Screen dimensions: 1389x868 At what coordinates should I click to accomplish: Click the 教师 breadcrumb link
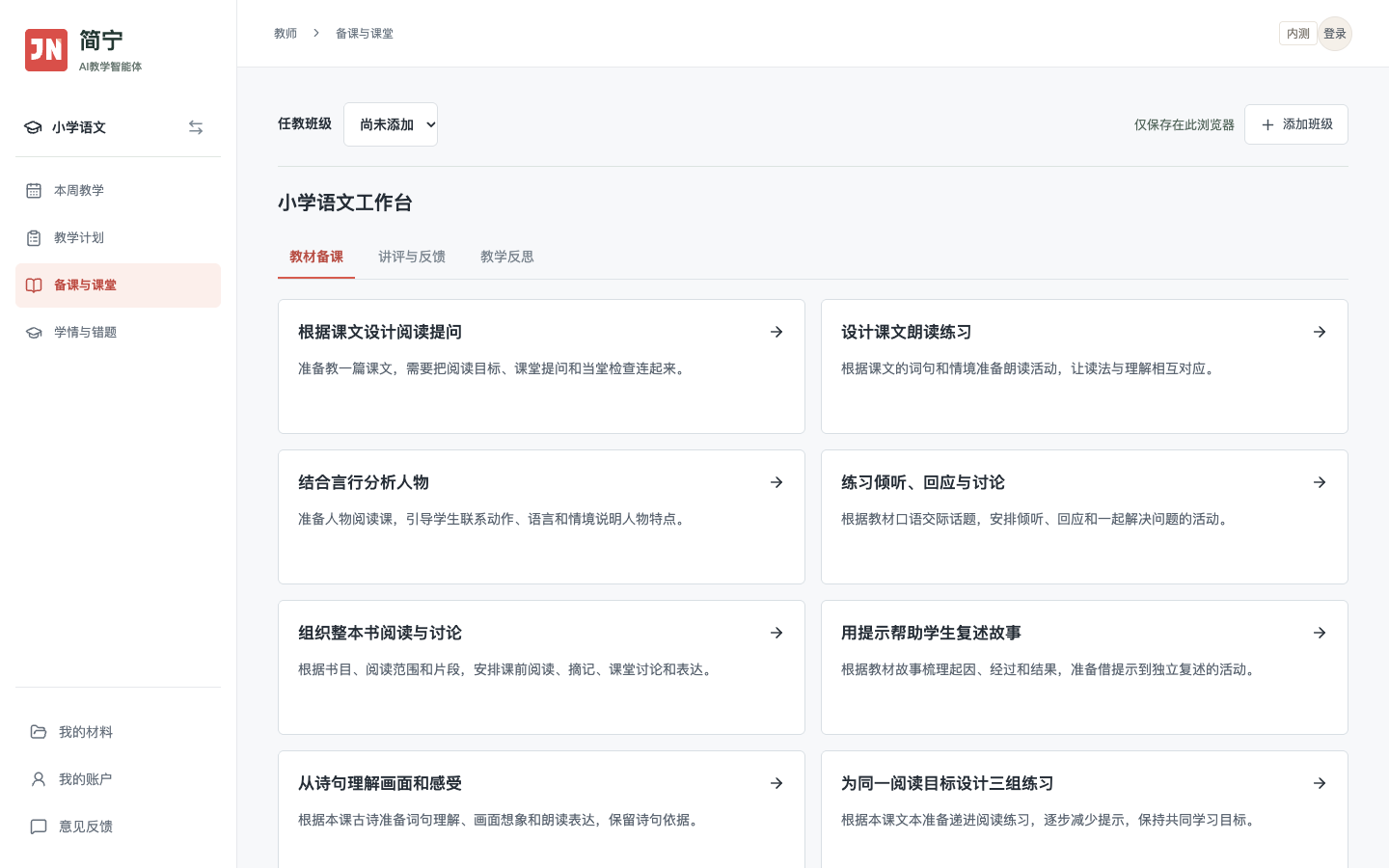click(x=286, y=33)
